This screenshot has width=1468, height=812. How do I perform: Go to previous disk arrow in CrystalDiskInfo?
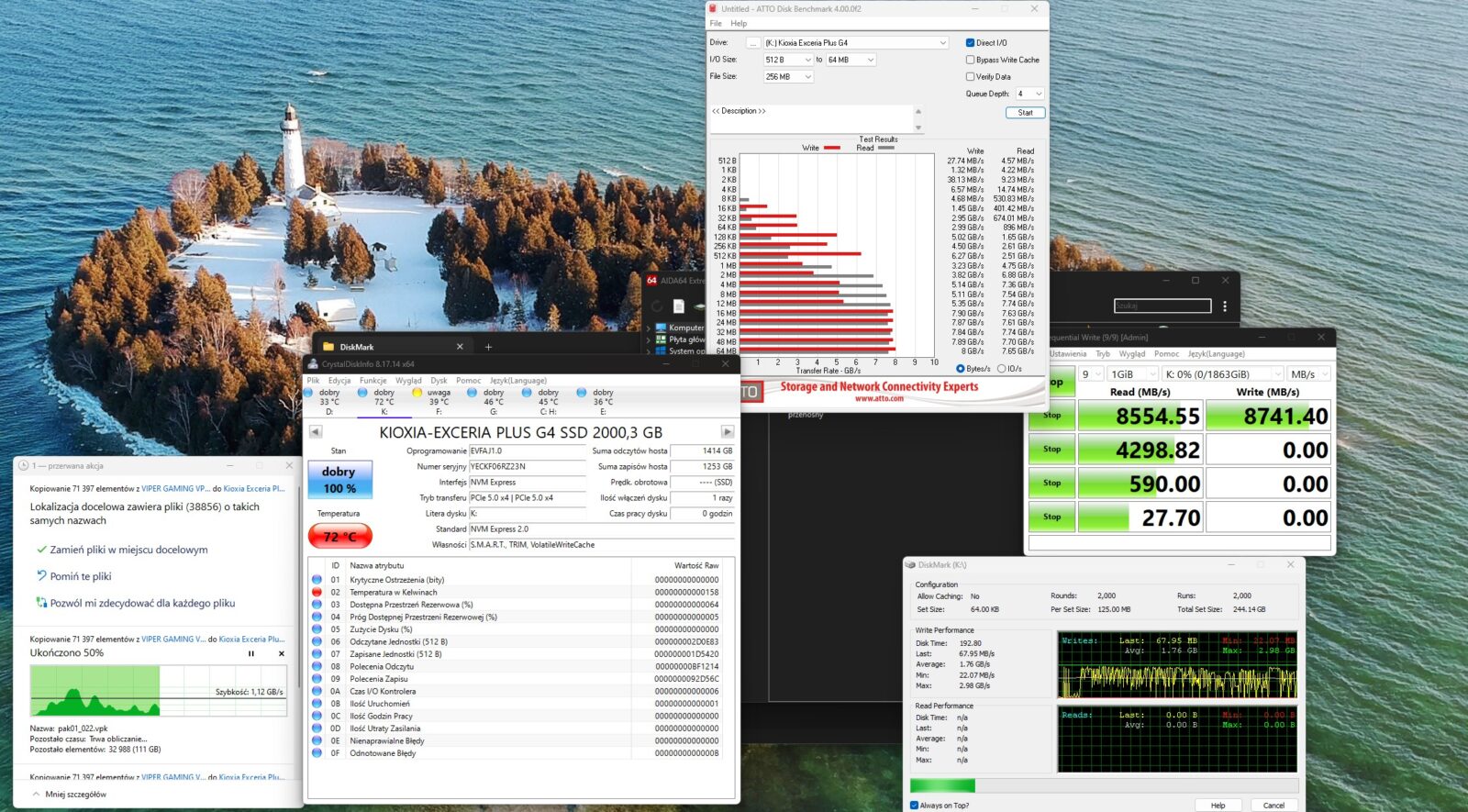pyautogui.click(x=316, y=432)
